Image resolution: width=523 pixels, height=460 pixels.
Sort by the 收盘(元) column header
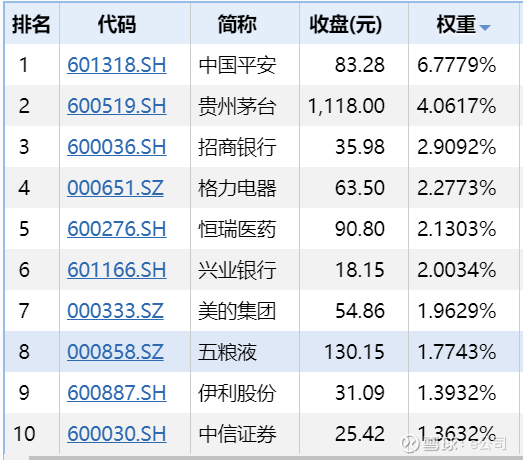click(x=354, y=24)
